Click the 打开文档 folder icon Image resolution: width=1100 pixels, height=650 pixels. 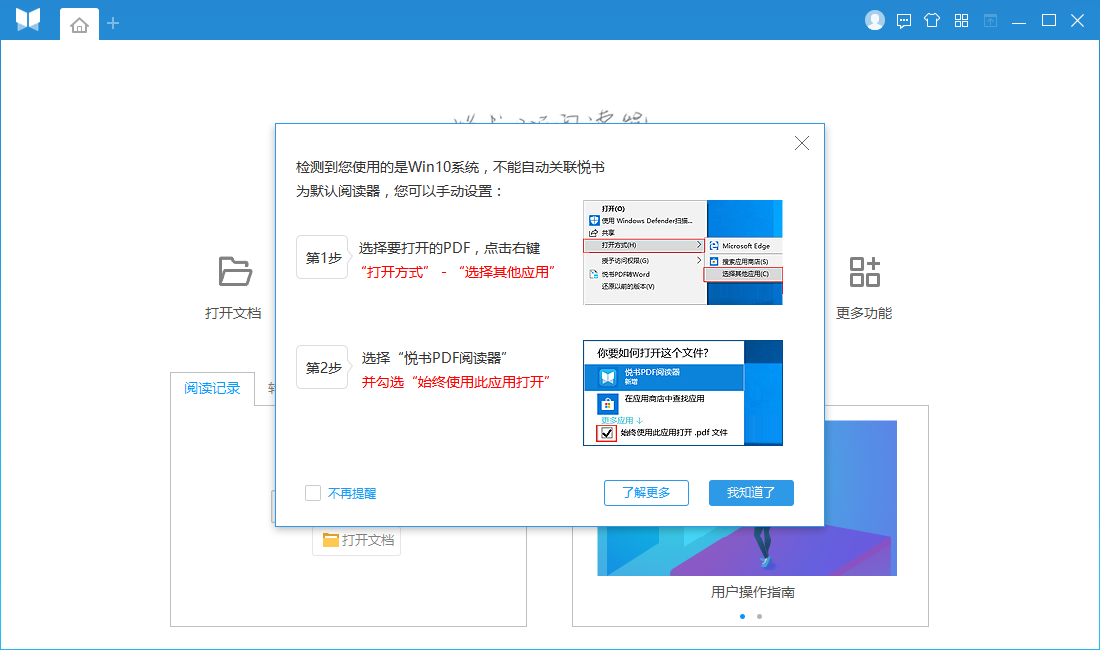pyautogui.click(x=234, y=271)
